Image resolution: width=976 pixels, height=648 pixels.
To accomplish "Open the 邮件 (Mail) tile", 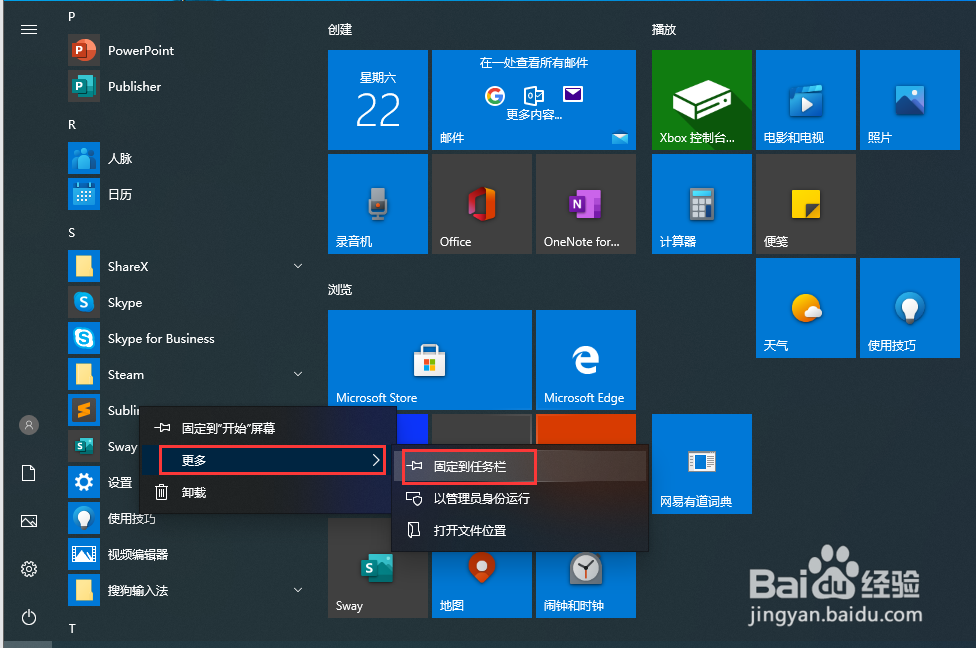I will (533, 100).
